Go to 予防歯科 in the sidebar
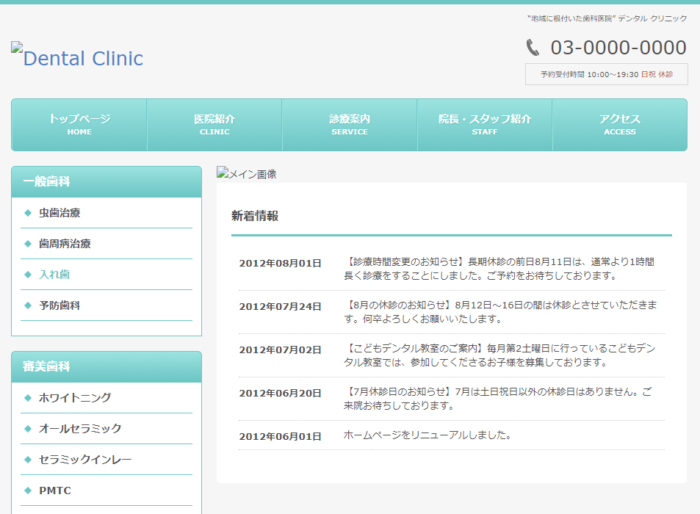The width and height of the screenshot is (700, 514). [x=59, y=305]
